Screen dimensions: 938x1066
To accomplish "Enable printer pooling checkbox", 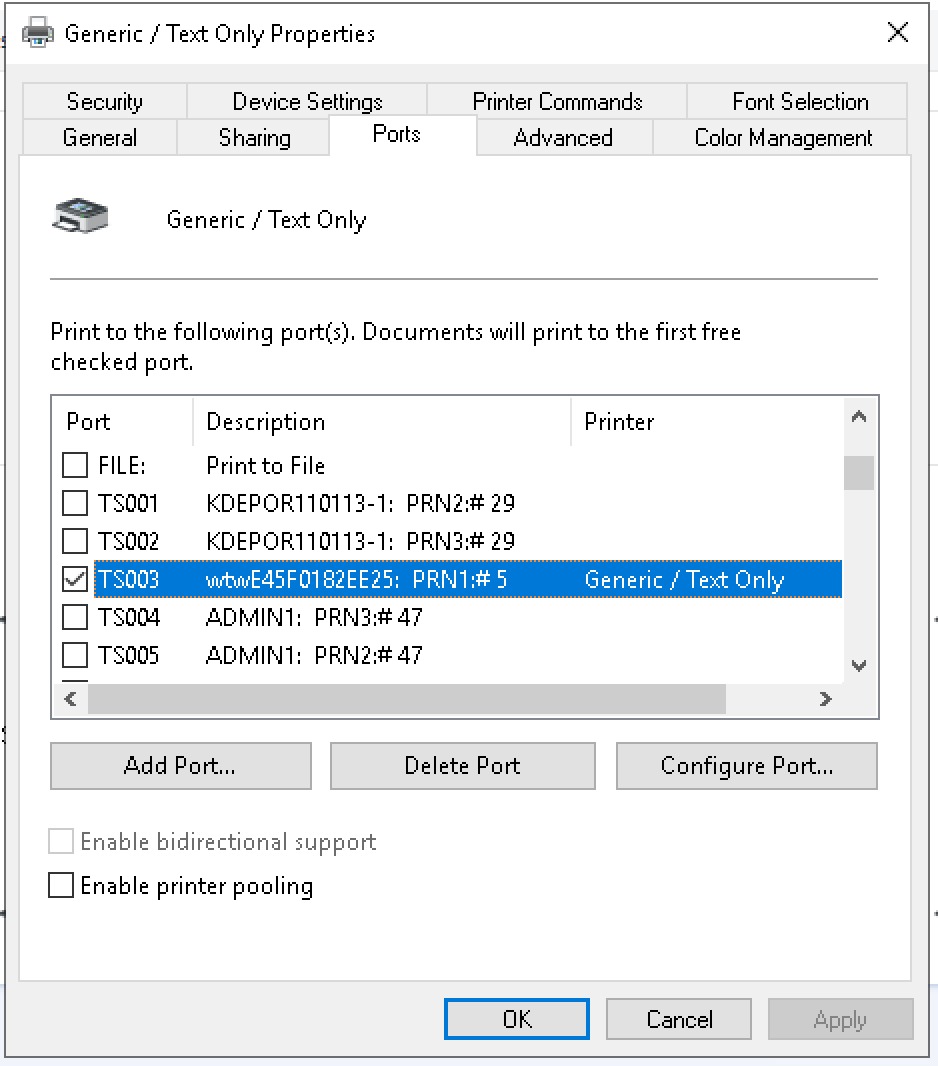I will point(62,886).
